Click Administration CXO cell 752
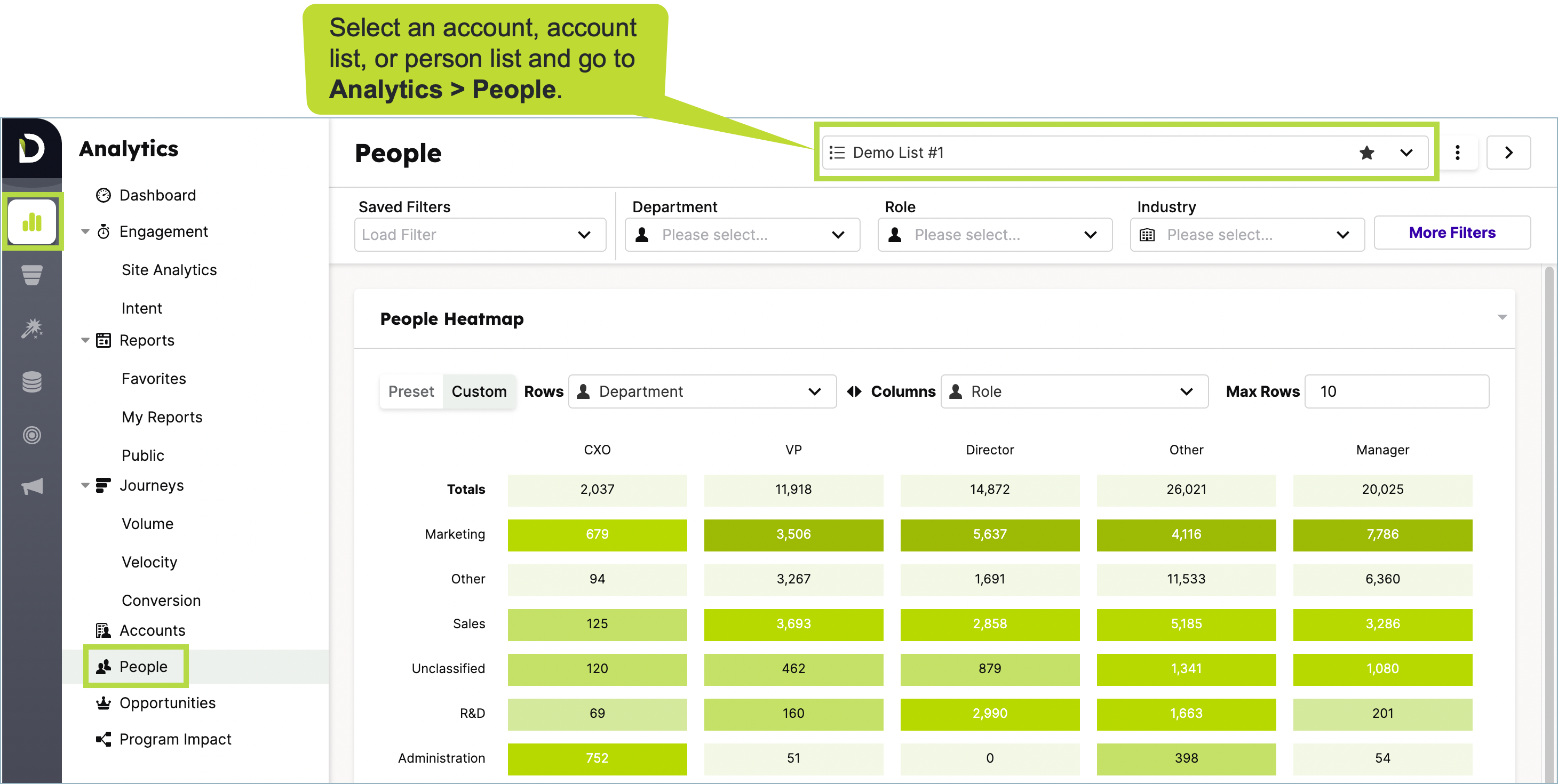The image size is (1558, 784). point(598,758)
